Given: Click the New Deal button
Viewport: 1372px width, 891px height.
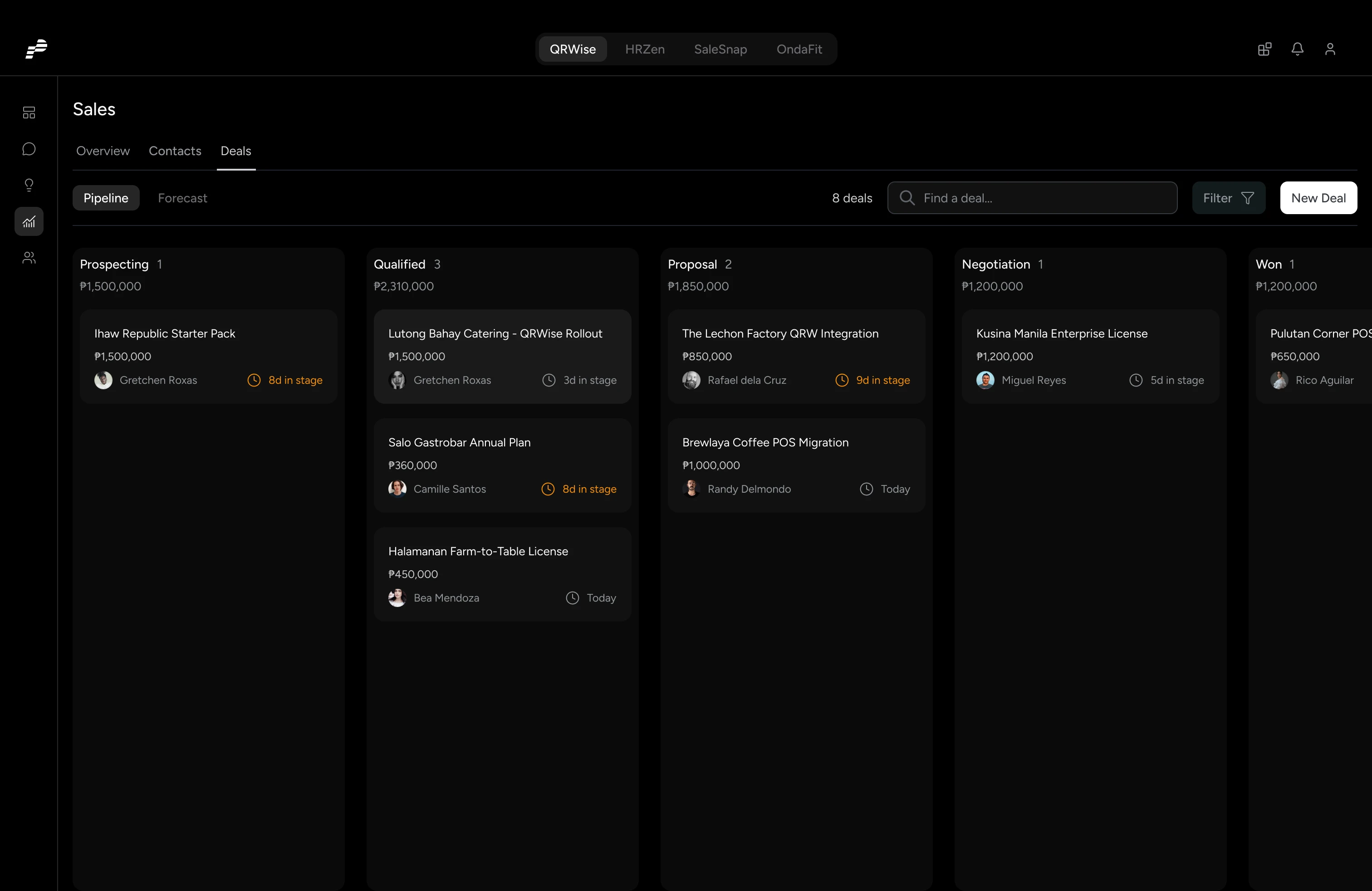Looking at the screenshot, I should point(1318,198).
